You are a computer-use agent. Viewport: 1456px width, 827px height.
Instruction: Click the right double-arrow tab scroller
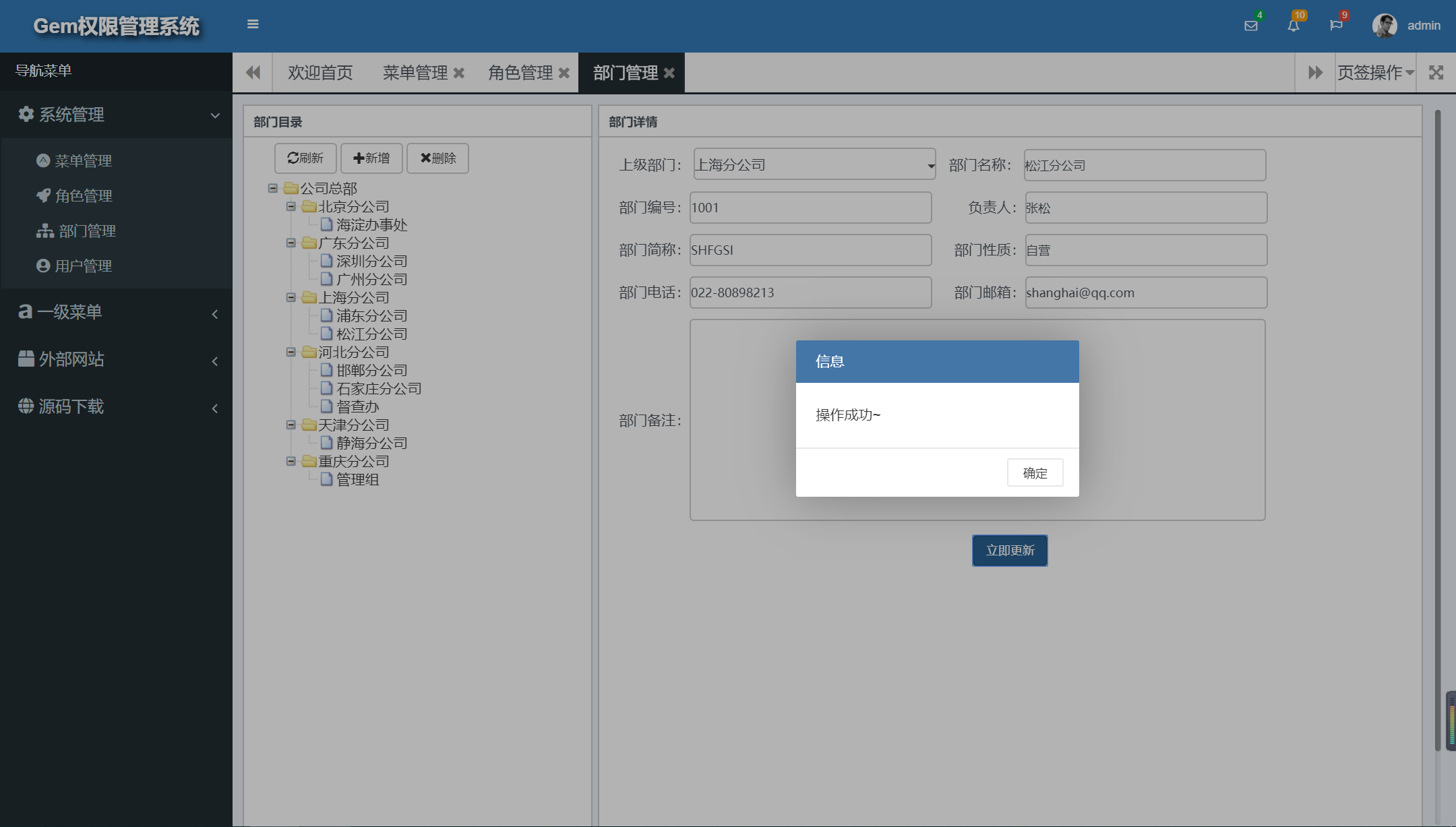point(1314,72)
